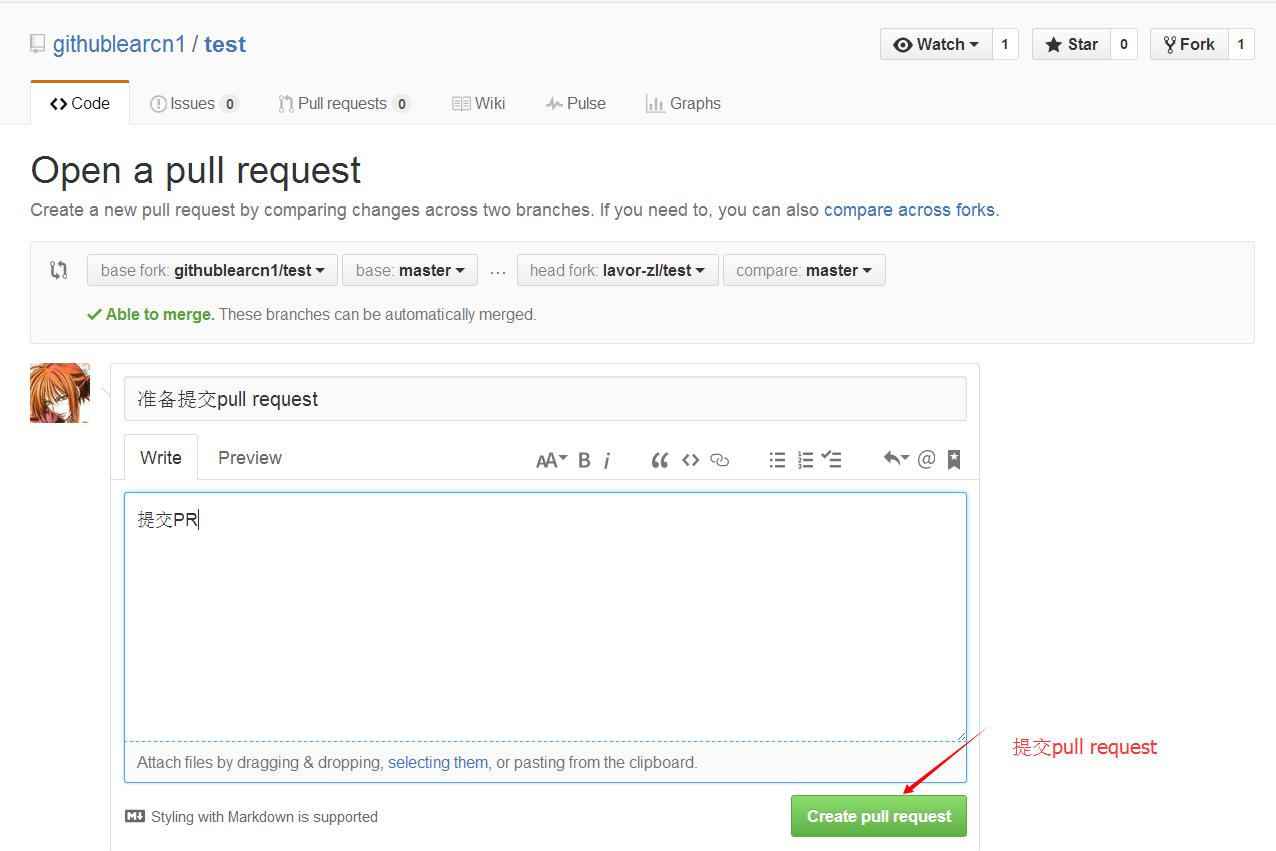The image size is (1276, 851).
Task: Go to the Pull requests tab
Action: click(x=344, y=103)
